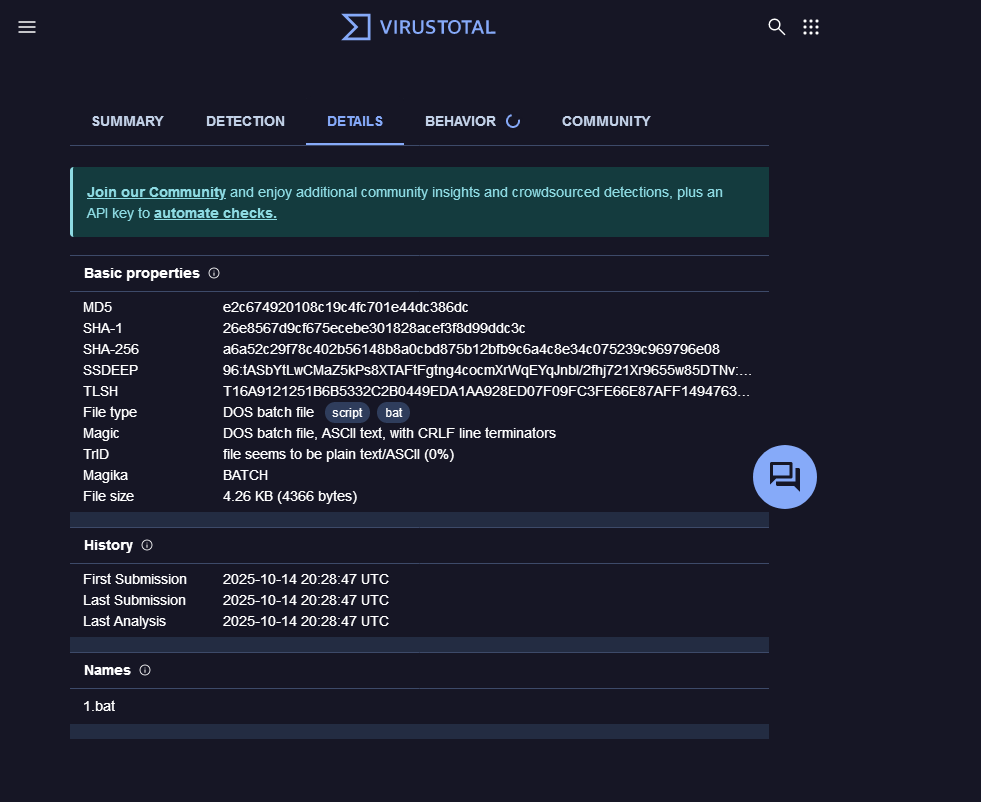The height and width of the screenshot is (802, 981).
Task: Click the Basic properties heading
Action: (x=142, y=273)
